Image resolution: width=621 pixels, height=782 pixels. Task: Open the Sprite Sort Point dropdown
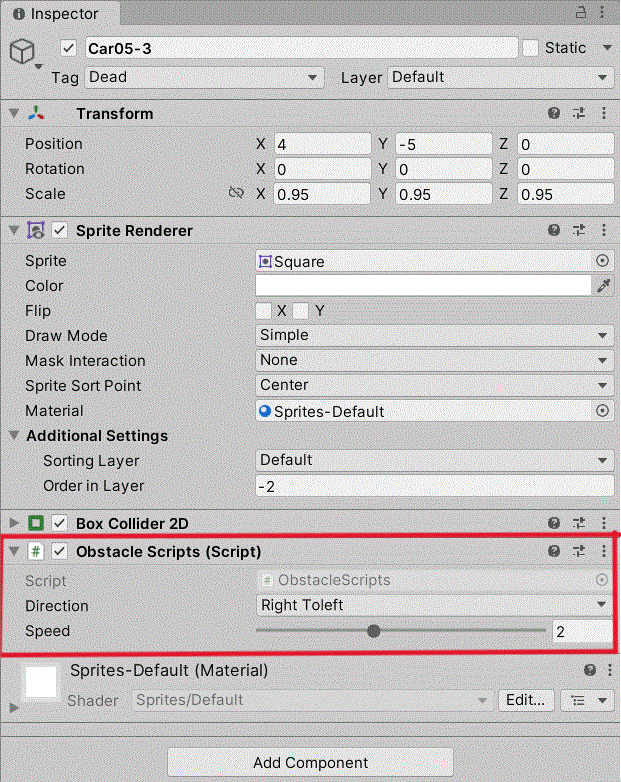[x=434, y=385]
